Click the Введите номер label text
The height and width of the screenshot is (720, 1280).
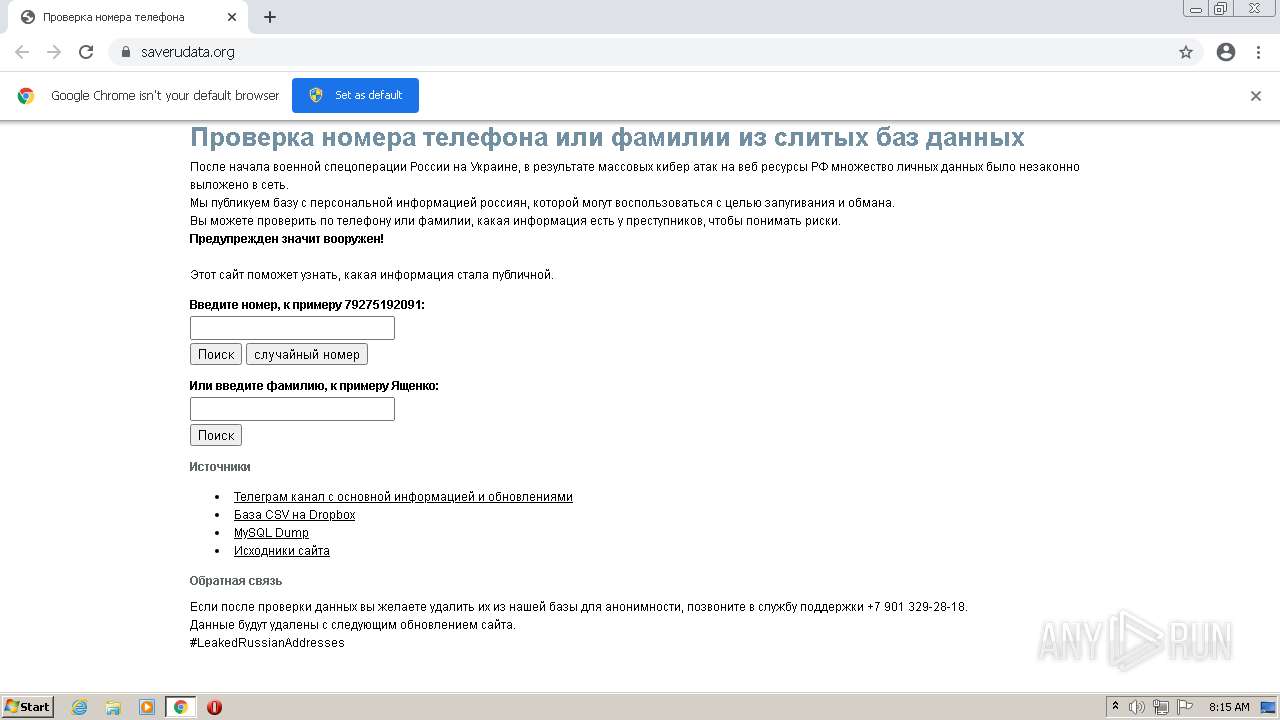click(x=307, y=305)
